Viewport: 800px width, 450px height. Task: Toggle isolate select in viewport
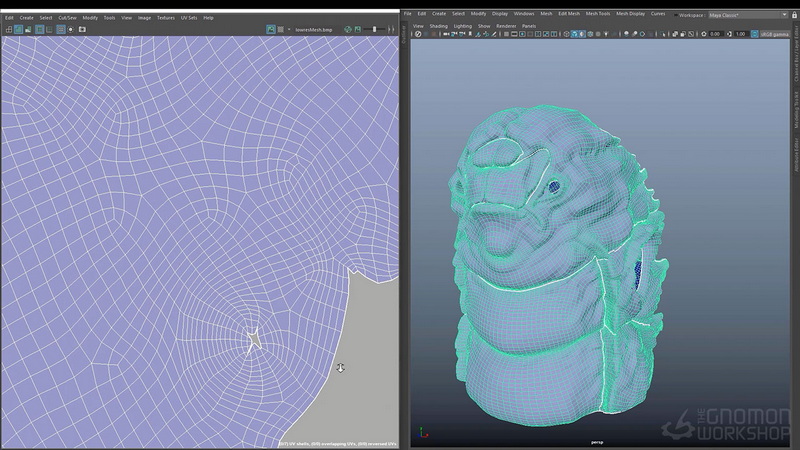click(663, 34)
